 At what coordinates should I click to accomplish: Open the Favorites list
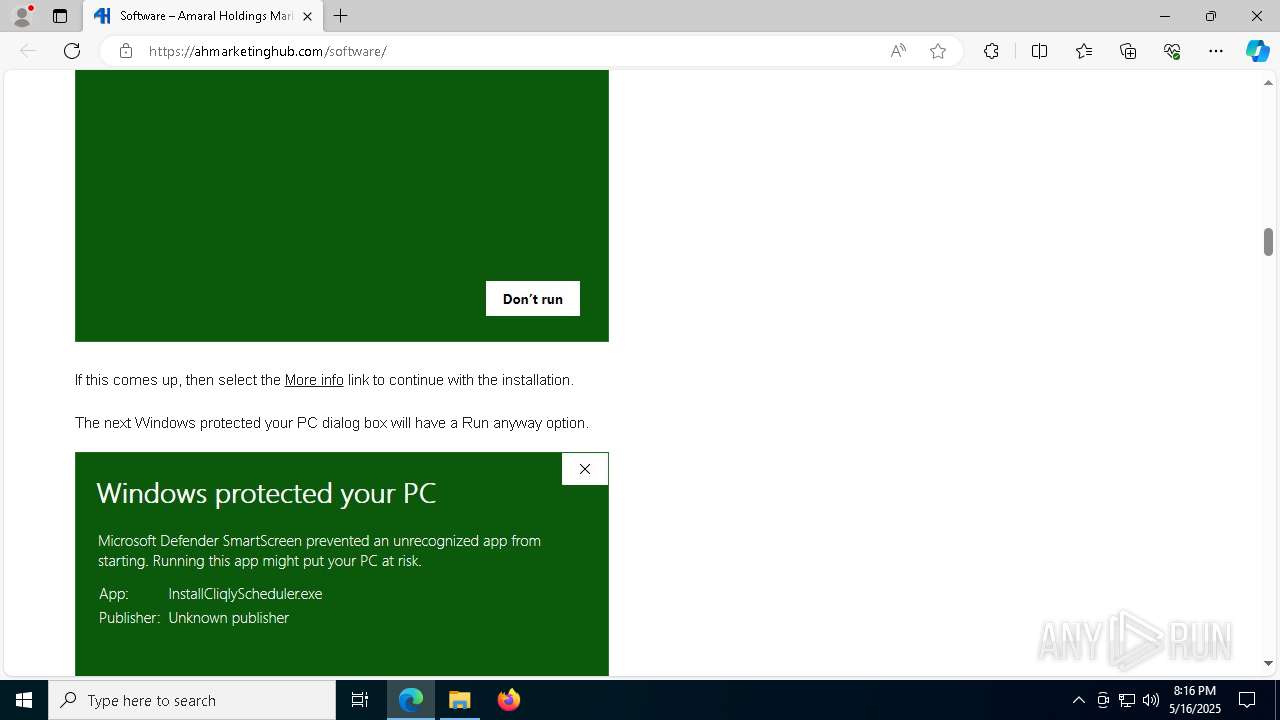point(1084,51)
